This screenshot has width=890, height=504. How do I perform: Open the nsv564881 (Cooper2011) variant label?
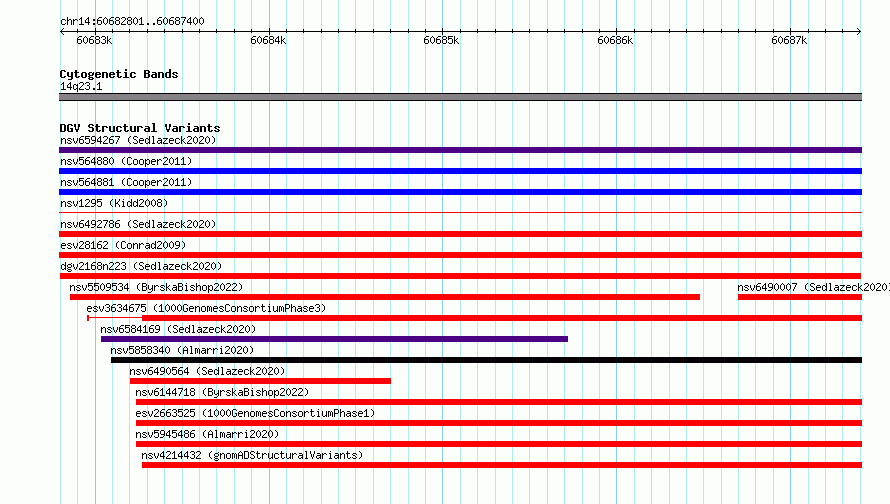(126, 182)
